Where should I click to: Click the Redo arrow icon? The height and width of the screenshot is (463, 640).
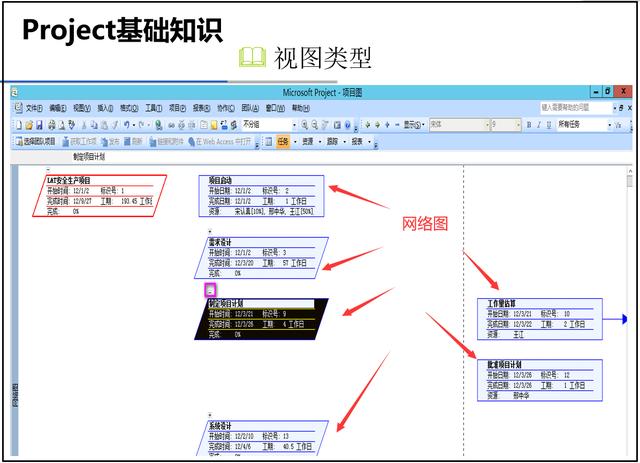[x=141, y=125]
